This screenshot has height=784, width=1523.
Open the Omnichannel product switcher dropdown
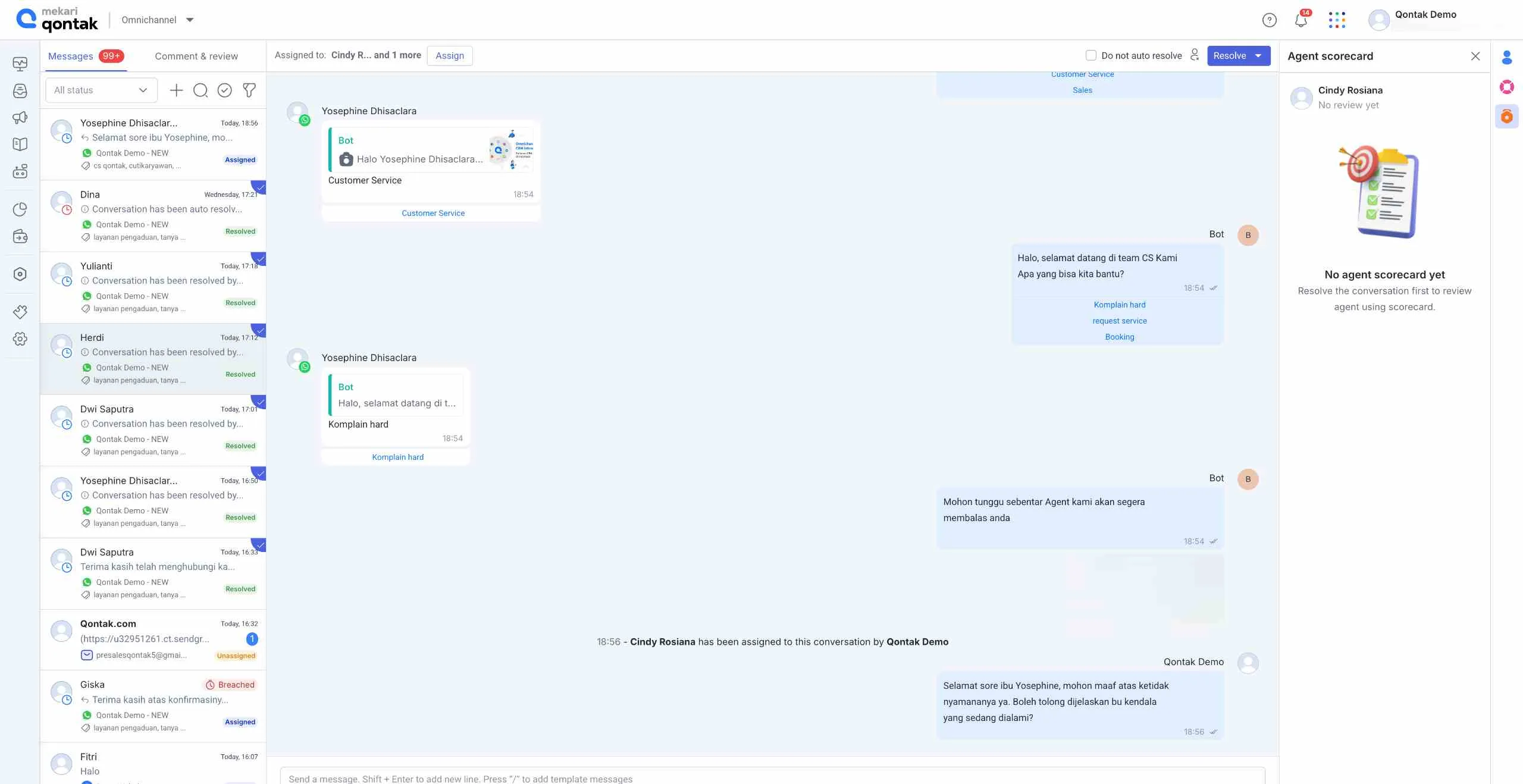156,20
